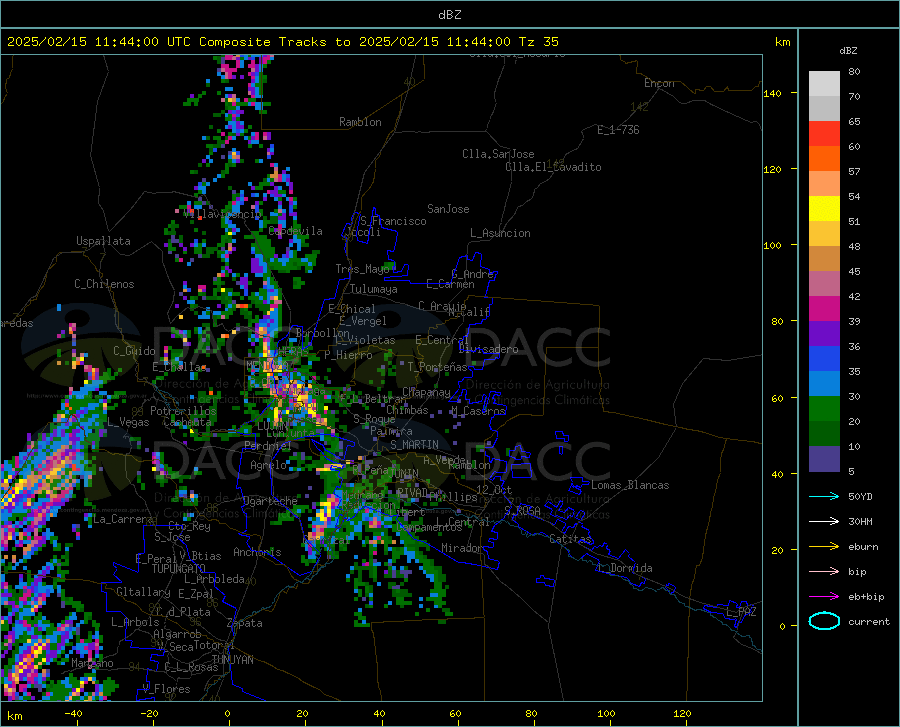This screenshot has height=727, width=900.
Task: Click the Divisadero map label
Action: [x=488, y=349]
